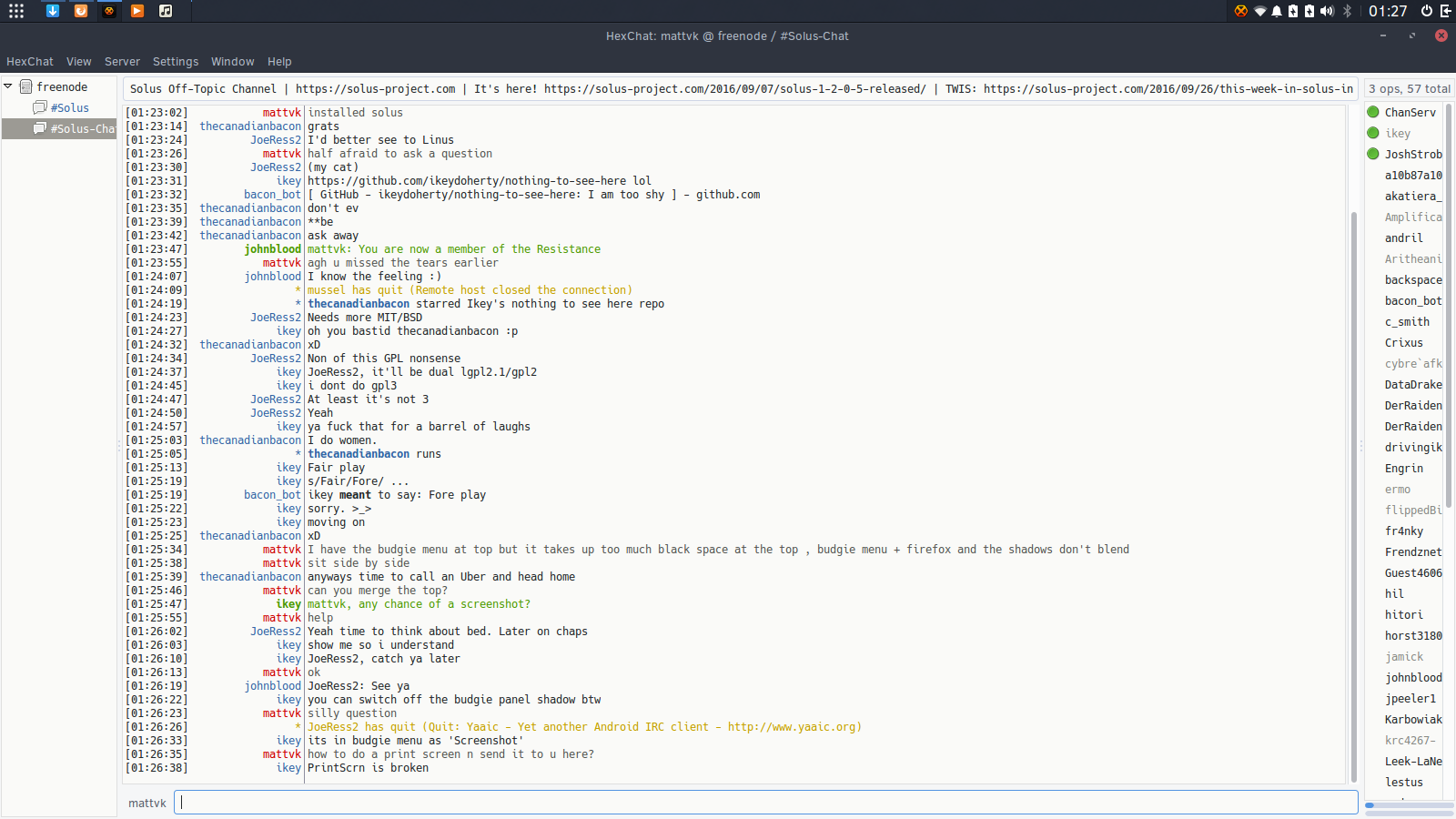Select user akatiera_ in user list
Image resolution: width=1456 pixels, height=819 pixels.
1413,196
